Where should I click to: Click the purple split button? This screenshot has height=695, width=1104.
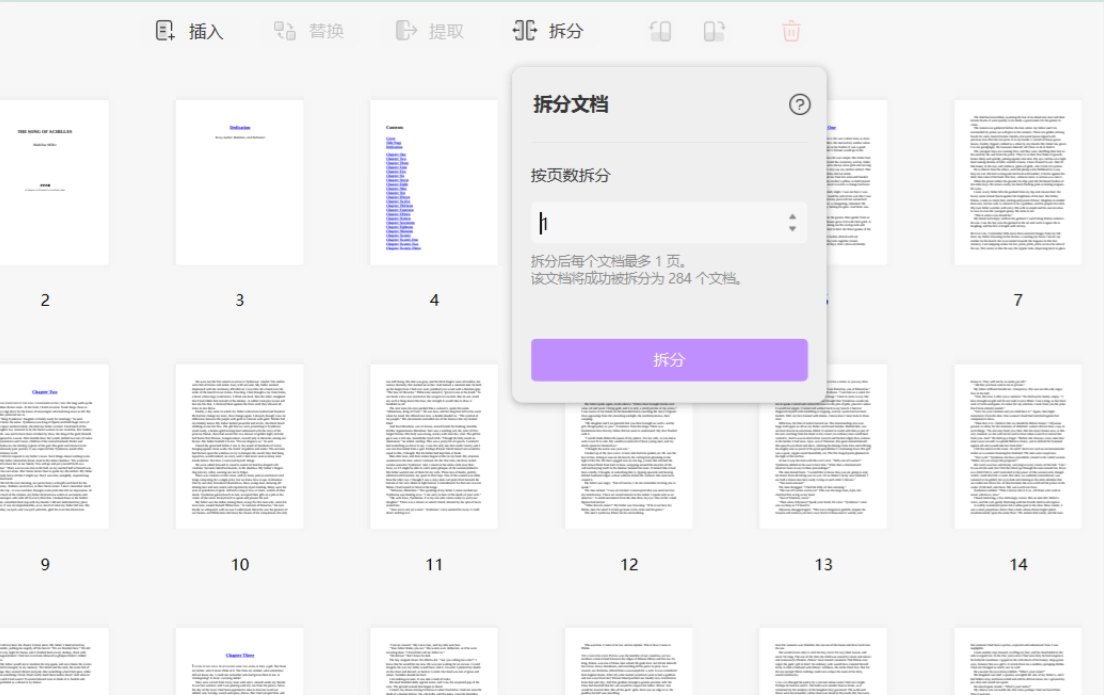(x=669, y=360)
